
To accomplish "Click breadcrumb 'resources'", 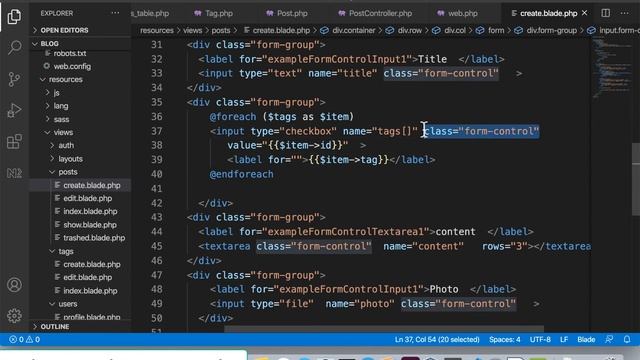I will pyautogui.click(x=157, y=30).
